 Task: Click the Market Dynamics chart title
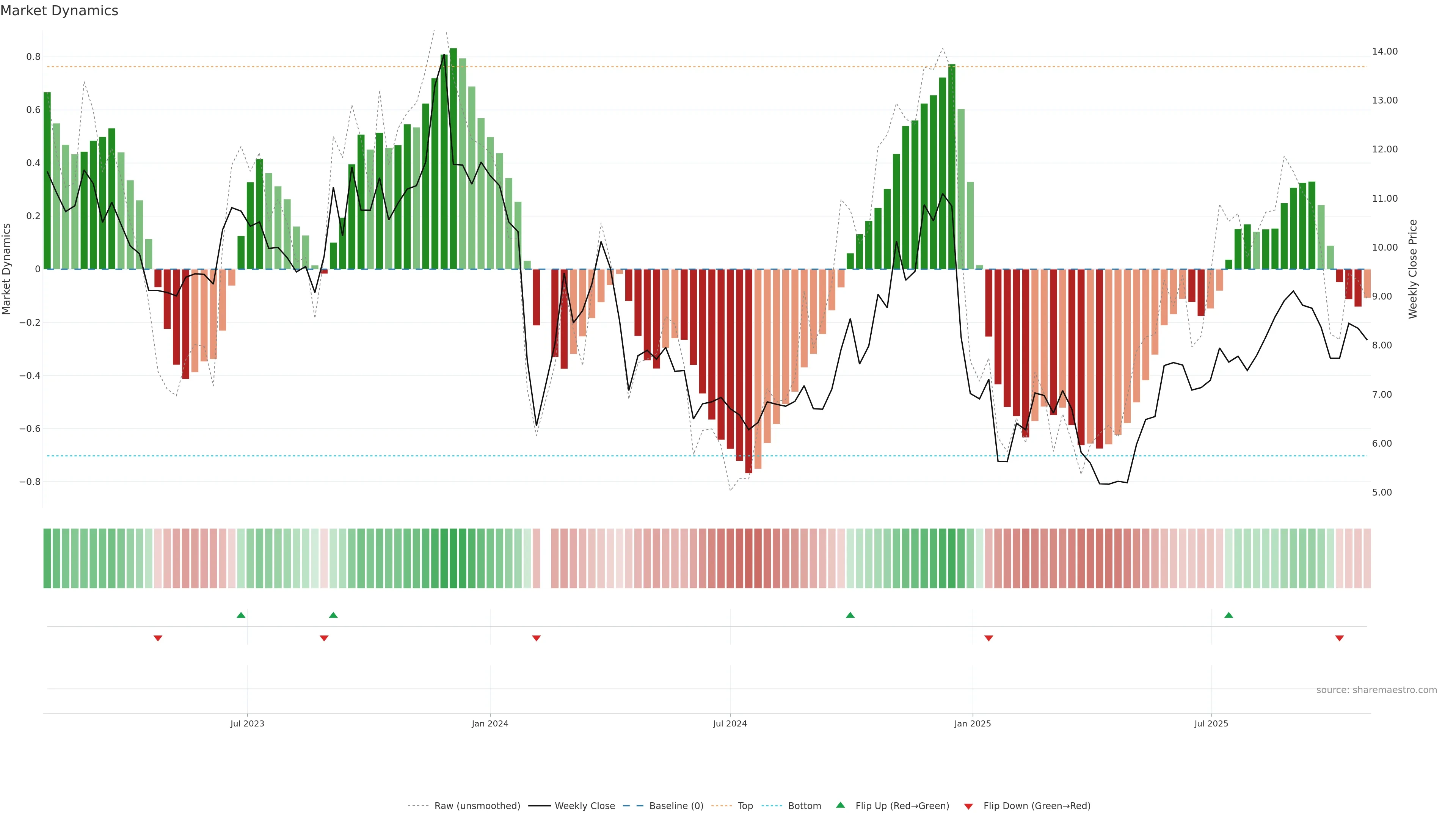[x=60, y=11]
